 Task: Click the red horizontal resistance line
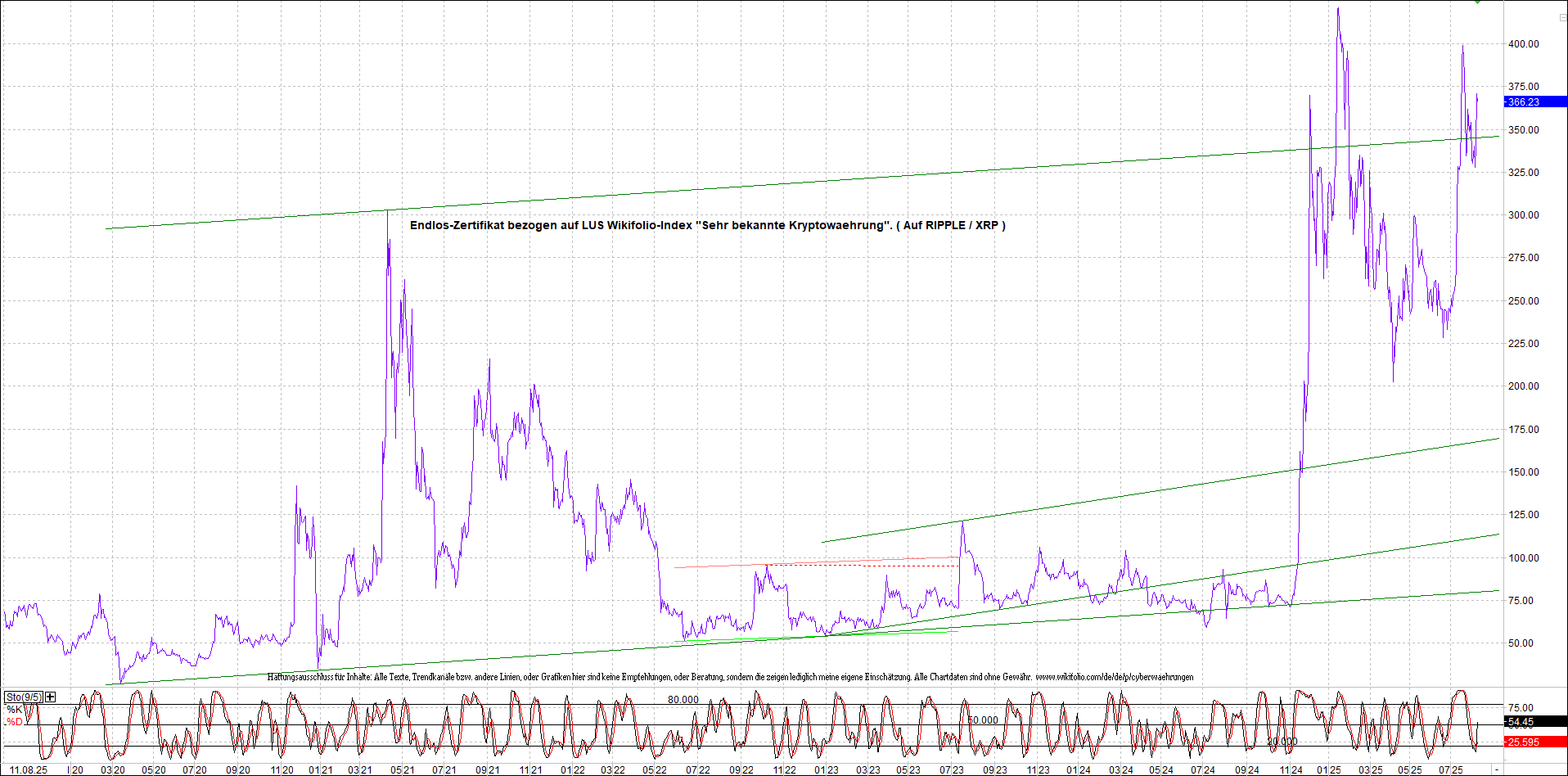pos(720,566)
